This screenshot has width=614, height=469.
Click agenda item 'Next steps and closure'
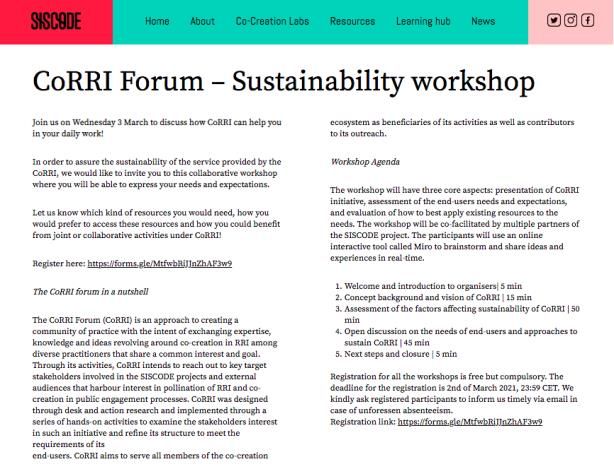coord(401,354)
